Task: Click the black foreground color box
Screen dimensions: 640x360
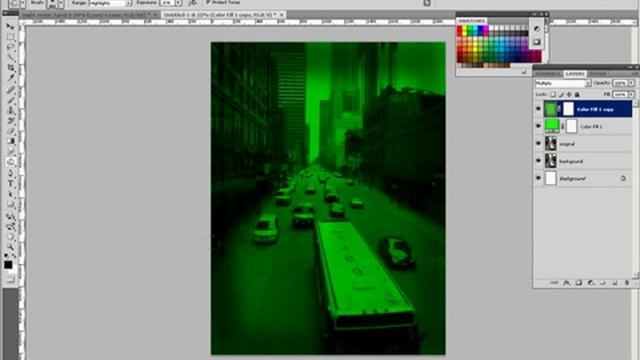Action: pos(8,265)
